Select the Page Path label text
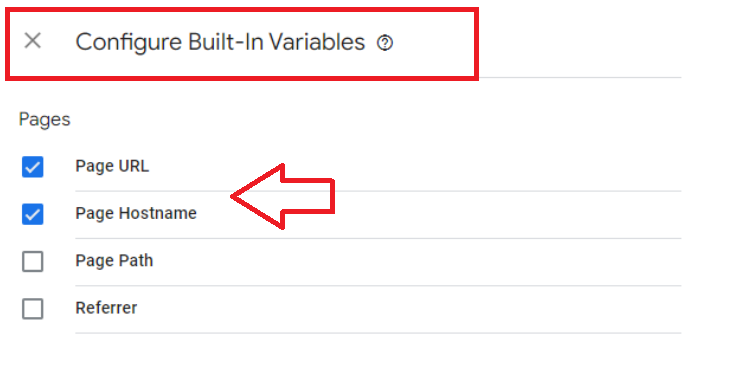The height and width of the screenshot is (370, 733). tap(114, 261)
